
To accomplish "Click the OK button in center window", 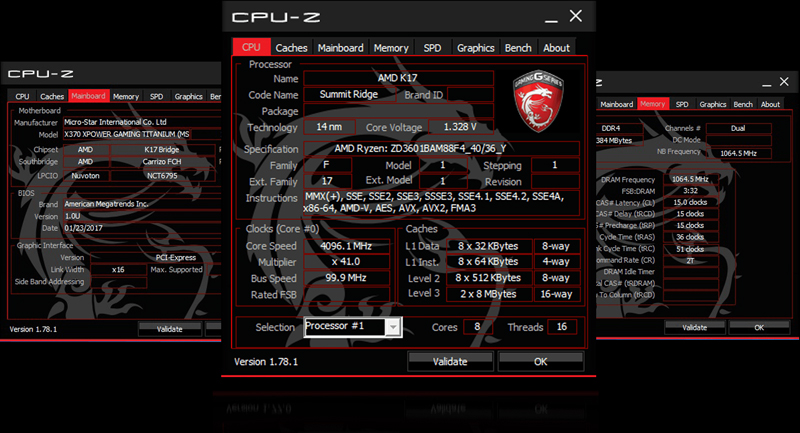I will [x=541, y=361].
